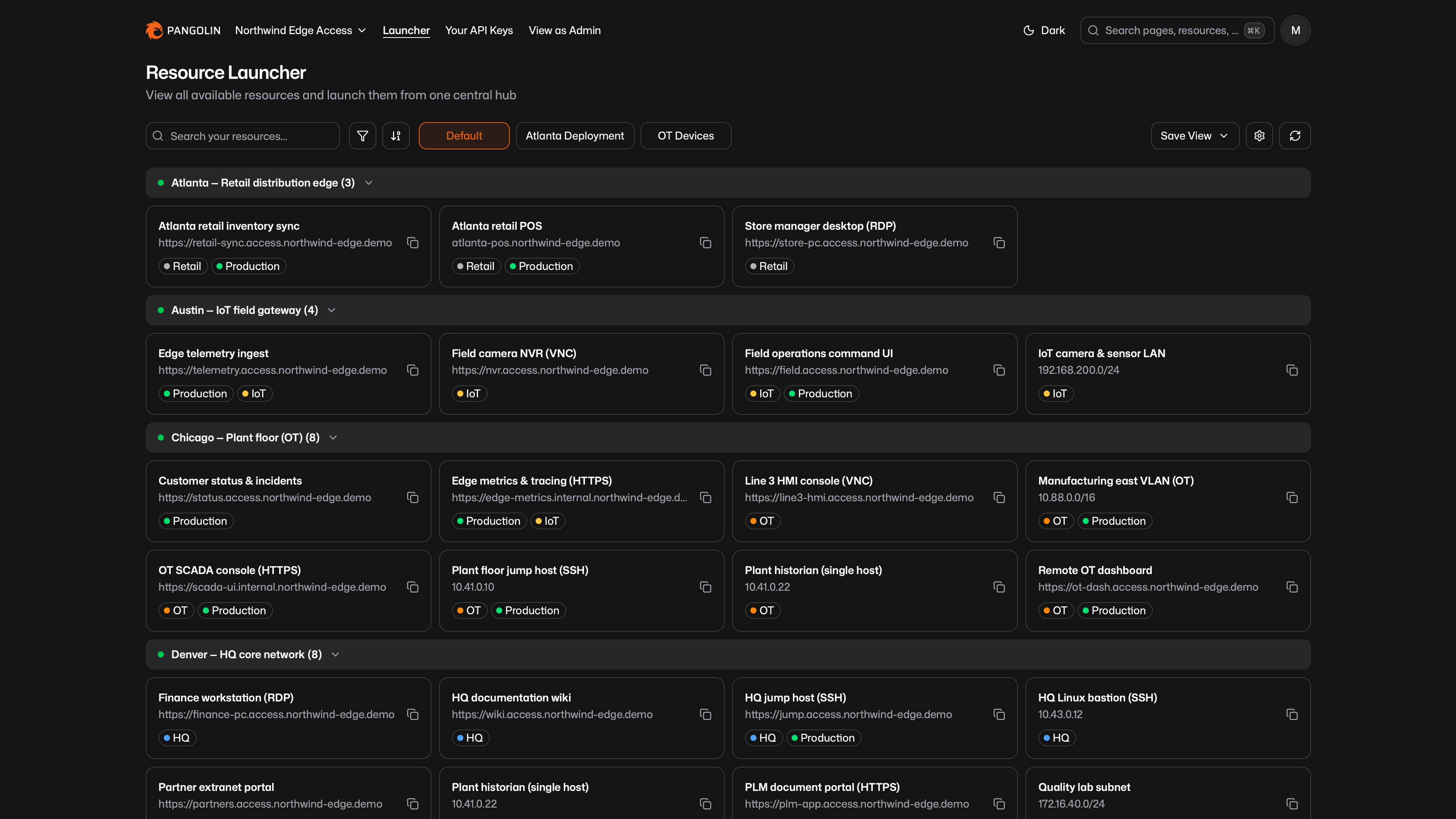This screenshot has width=1456, height=819.
Task: Copy Remote OT dashboard URL
Action: [x=1291, y=587]
